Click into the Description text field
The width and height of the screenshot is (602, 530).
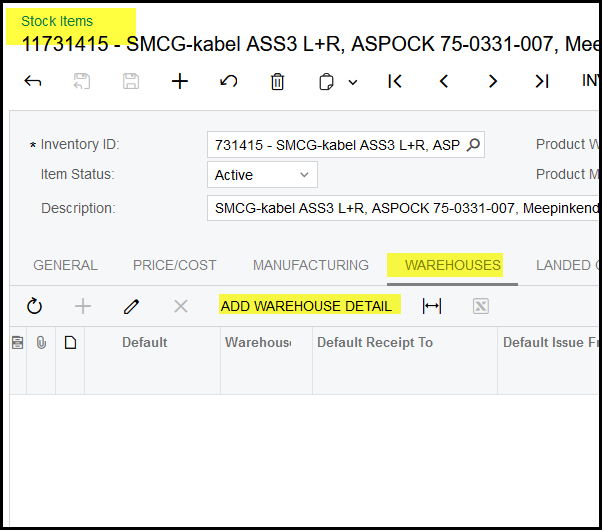(400, 208)
